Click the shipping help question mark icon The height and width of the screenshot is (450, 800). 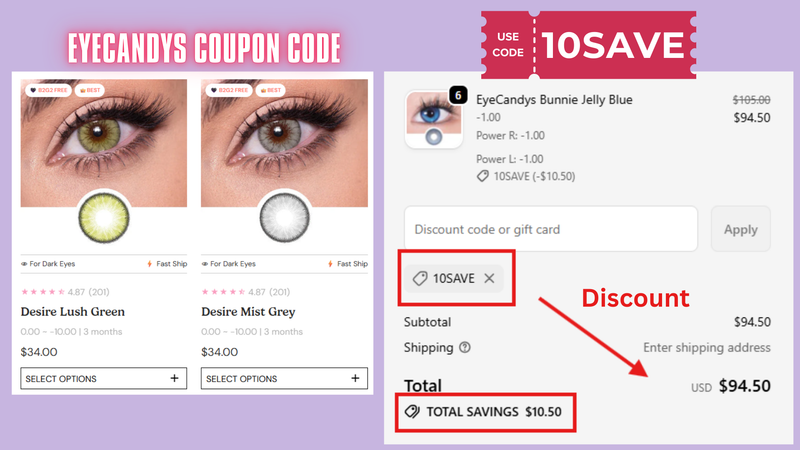coord(464,347)
